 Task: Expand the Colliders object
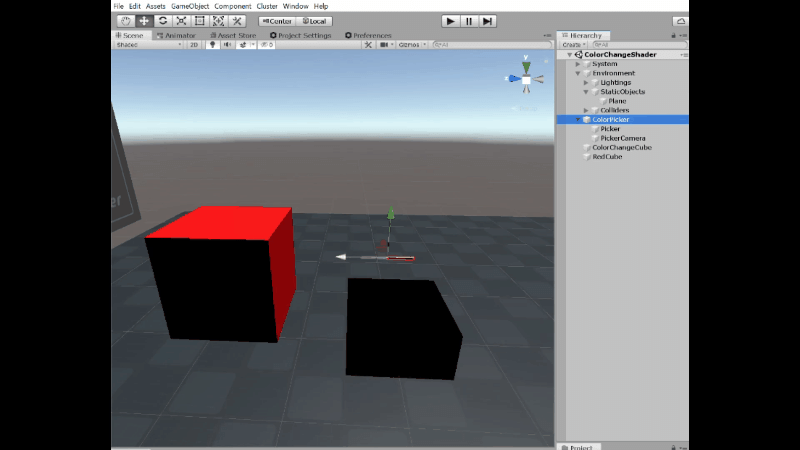(x=586, y=110)
